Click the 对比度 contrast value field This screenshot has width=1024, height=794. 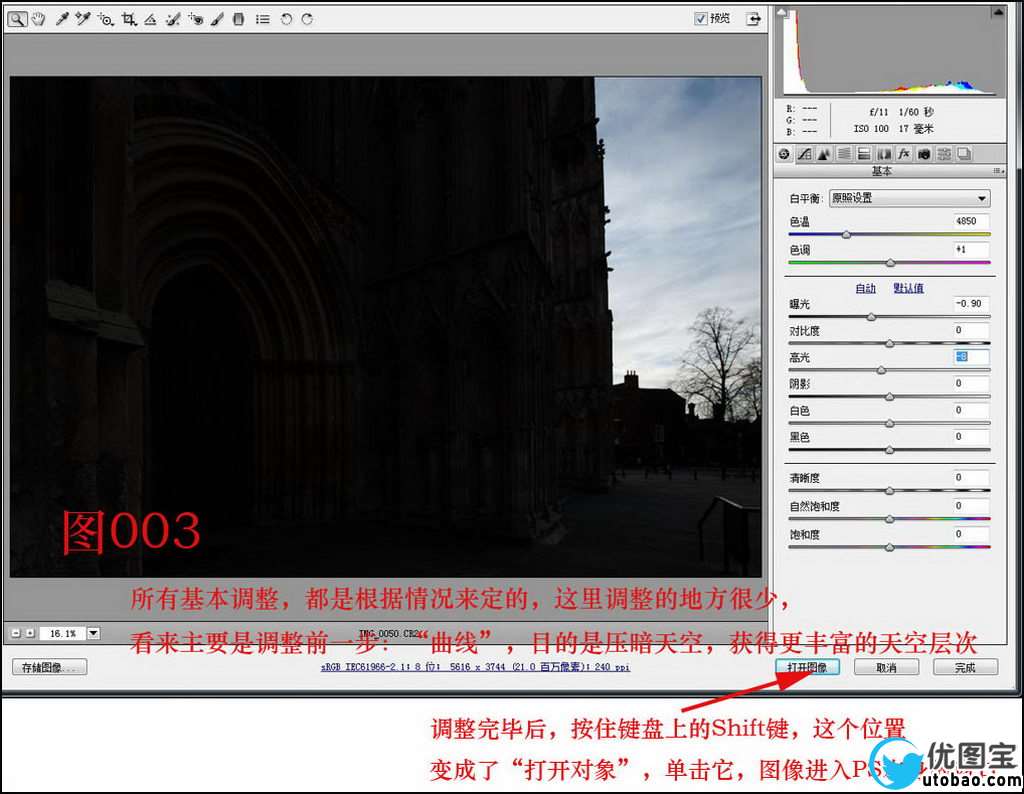point(971,330)
